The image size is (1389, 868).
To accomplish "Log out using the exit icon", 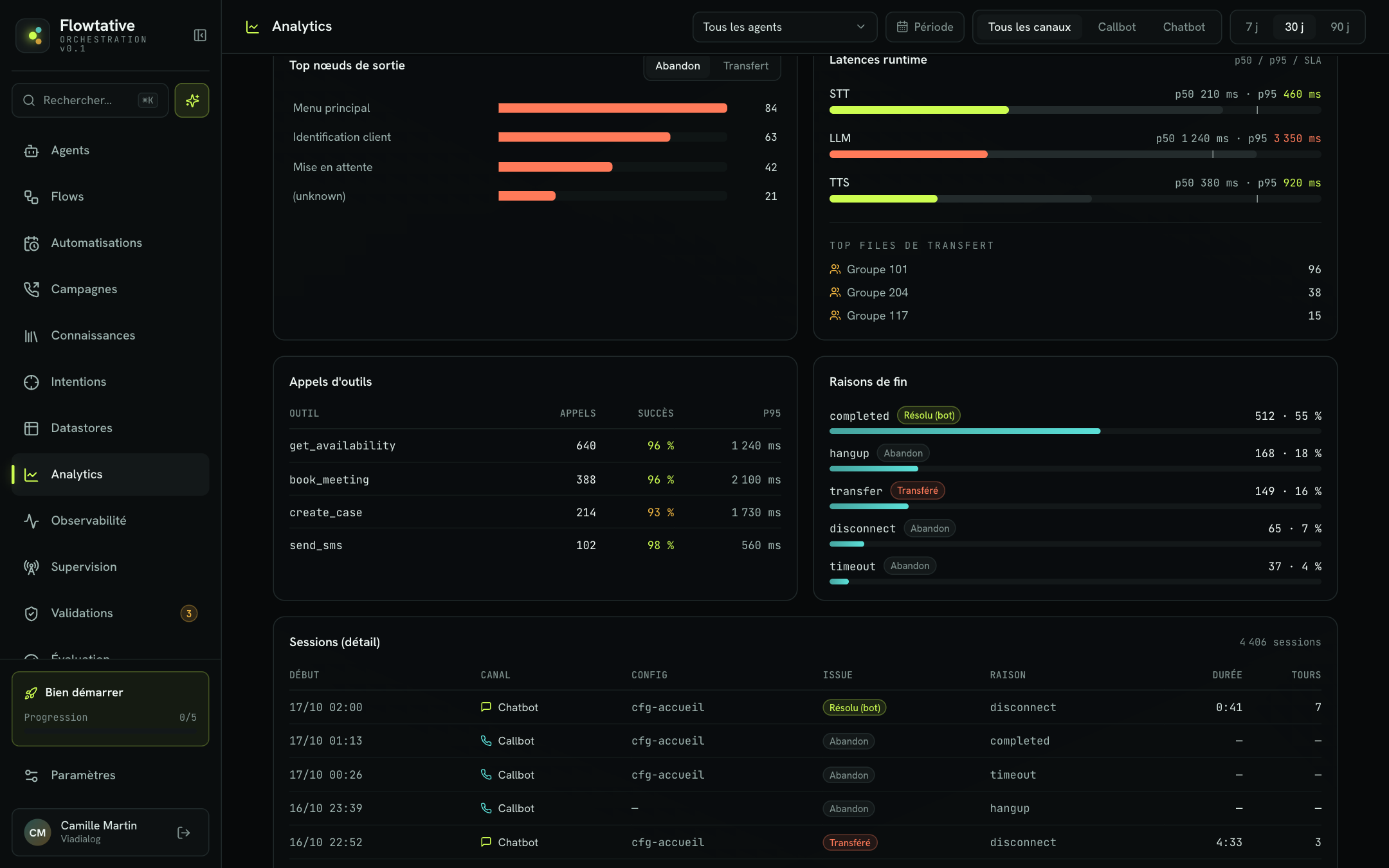I will tap(184, 833).
